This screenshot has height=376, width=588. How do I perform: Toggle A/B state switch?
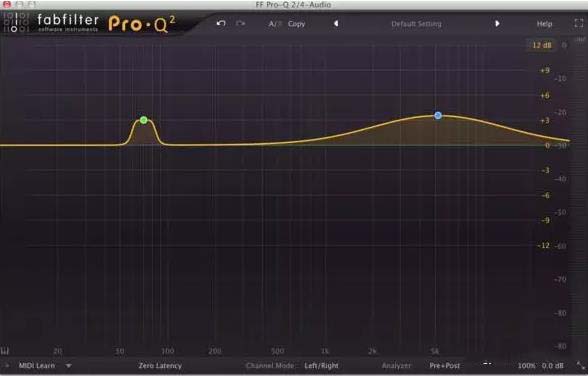click(274, 24)
